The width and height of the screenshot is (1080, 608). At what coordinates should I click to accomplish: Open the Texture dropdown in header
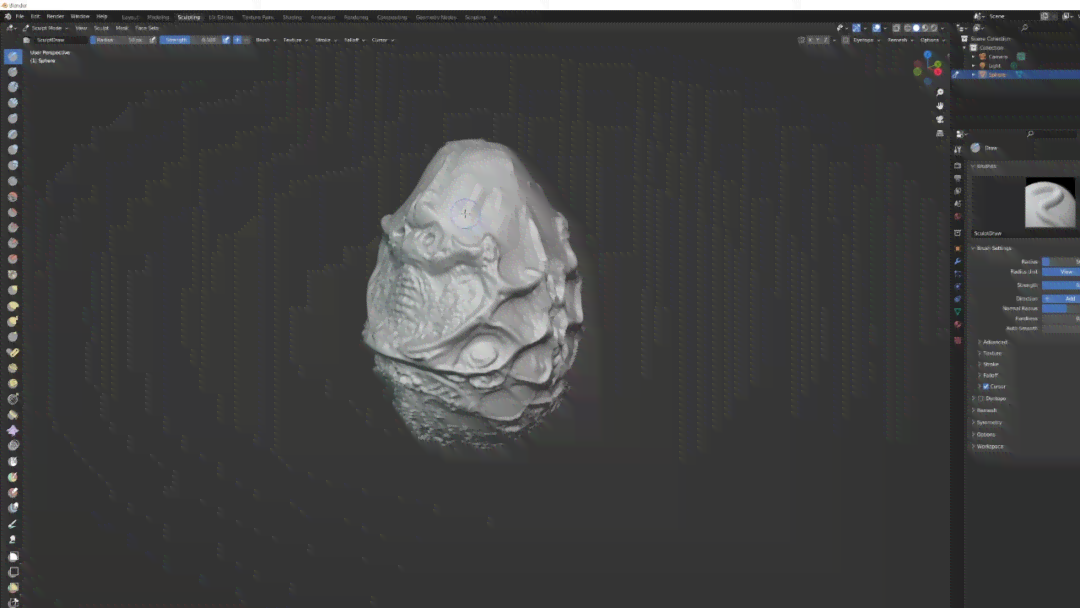(295, 40)
